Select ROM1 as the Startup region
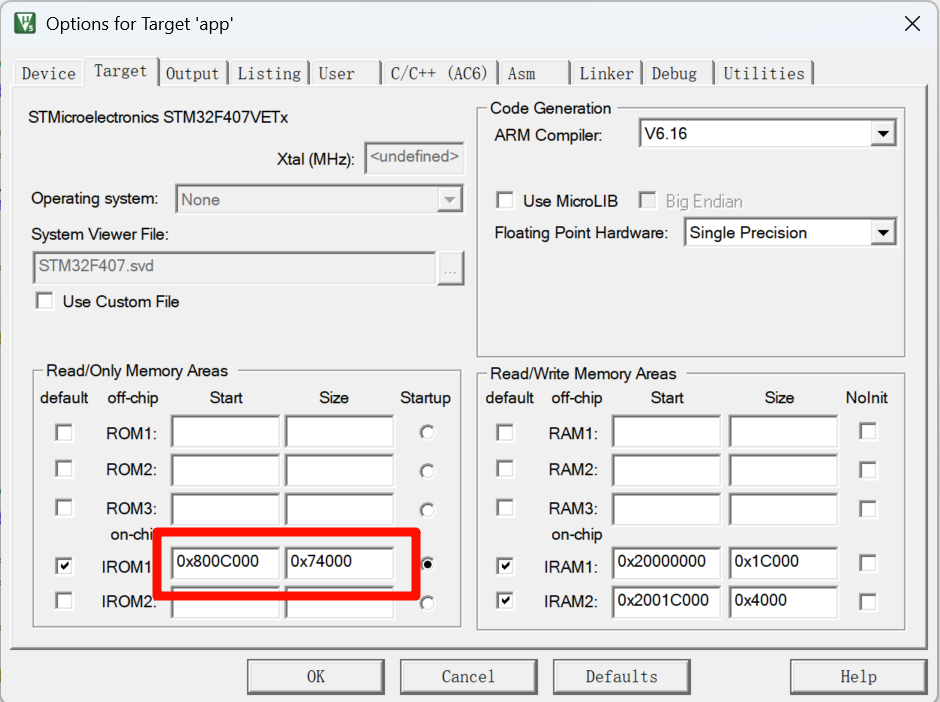The width and height of the screenshot is (940, 702). tap(427, 433)
